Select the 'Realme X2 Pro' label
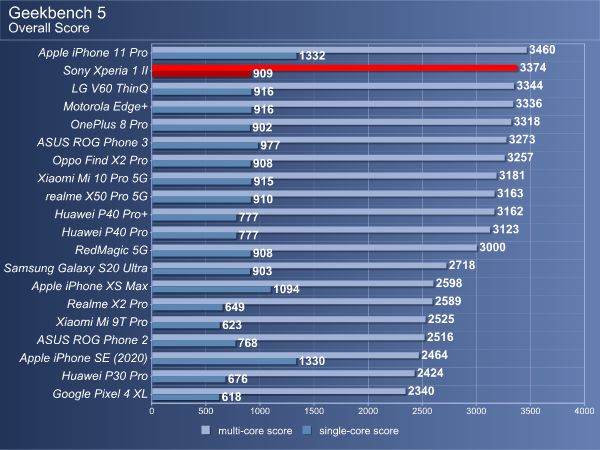600x450 pixels. (108, 304)
